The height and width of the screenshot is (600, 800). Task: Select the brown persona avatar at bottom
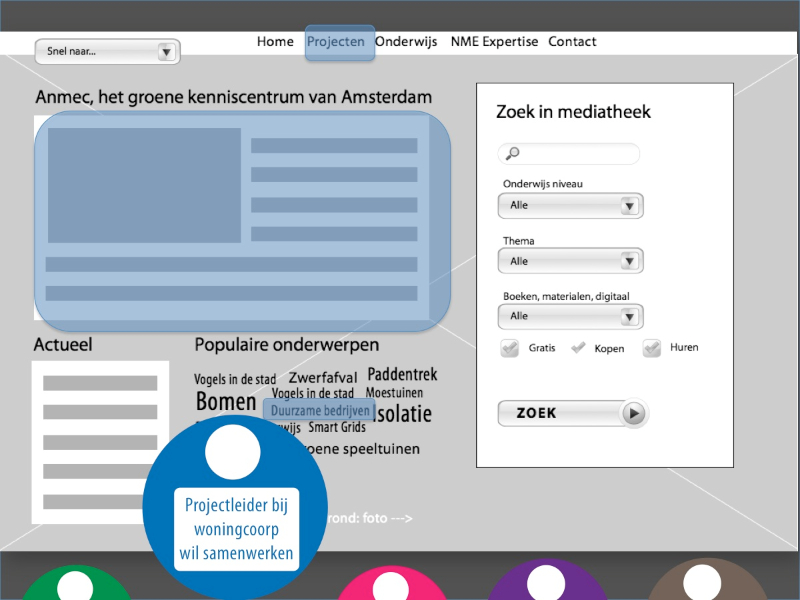[708, 583]
